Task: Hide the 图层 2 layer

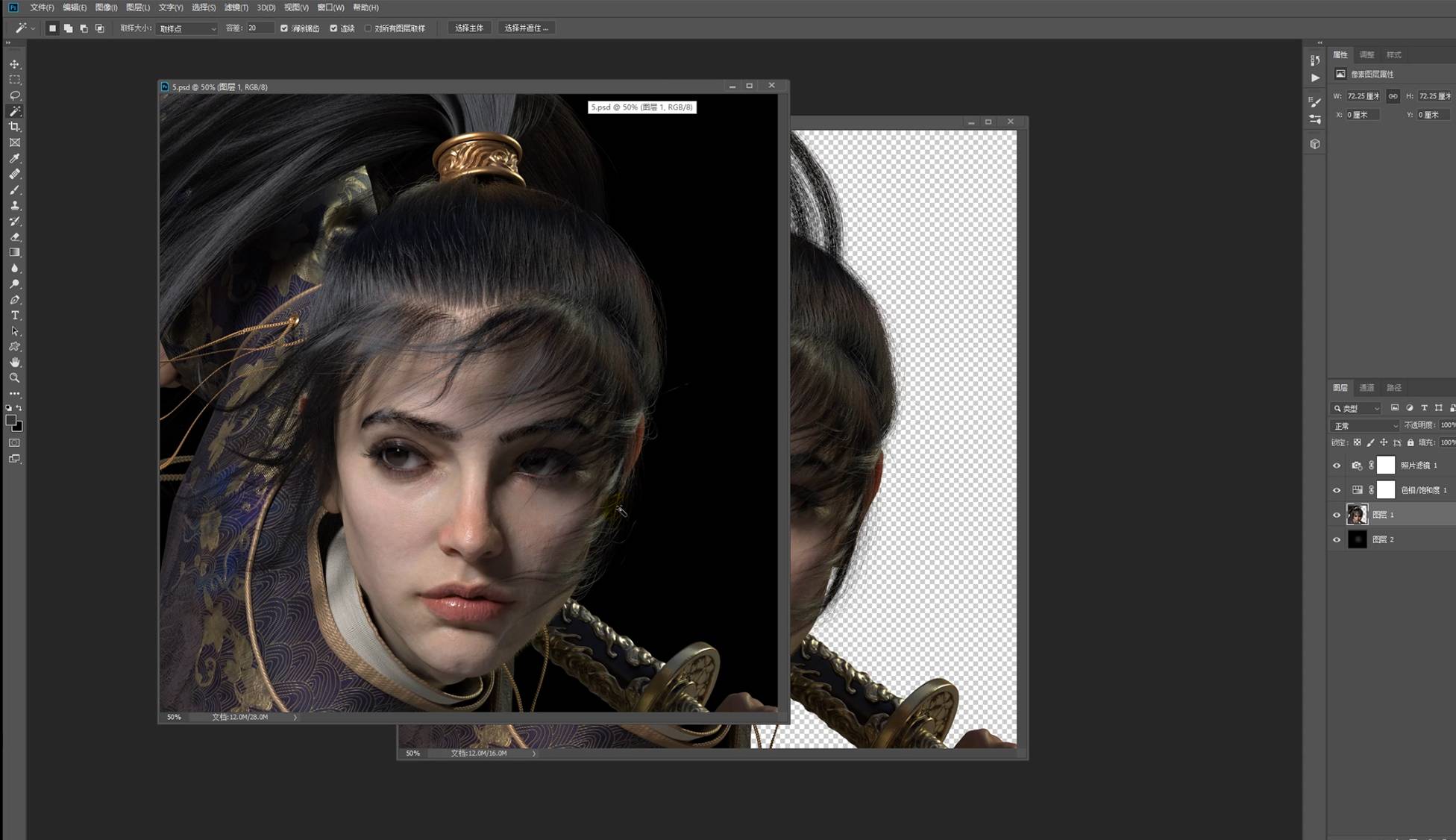Action: [1337, 539]
